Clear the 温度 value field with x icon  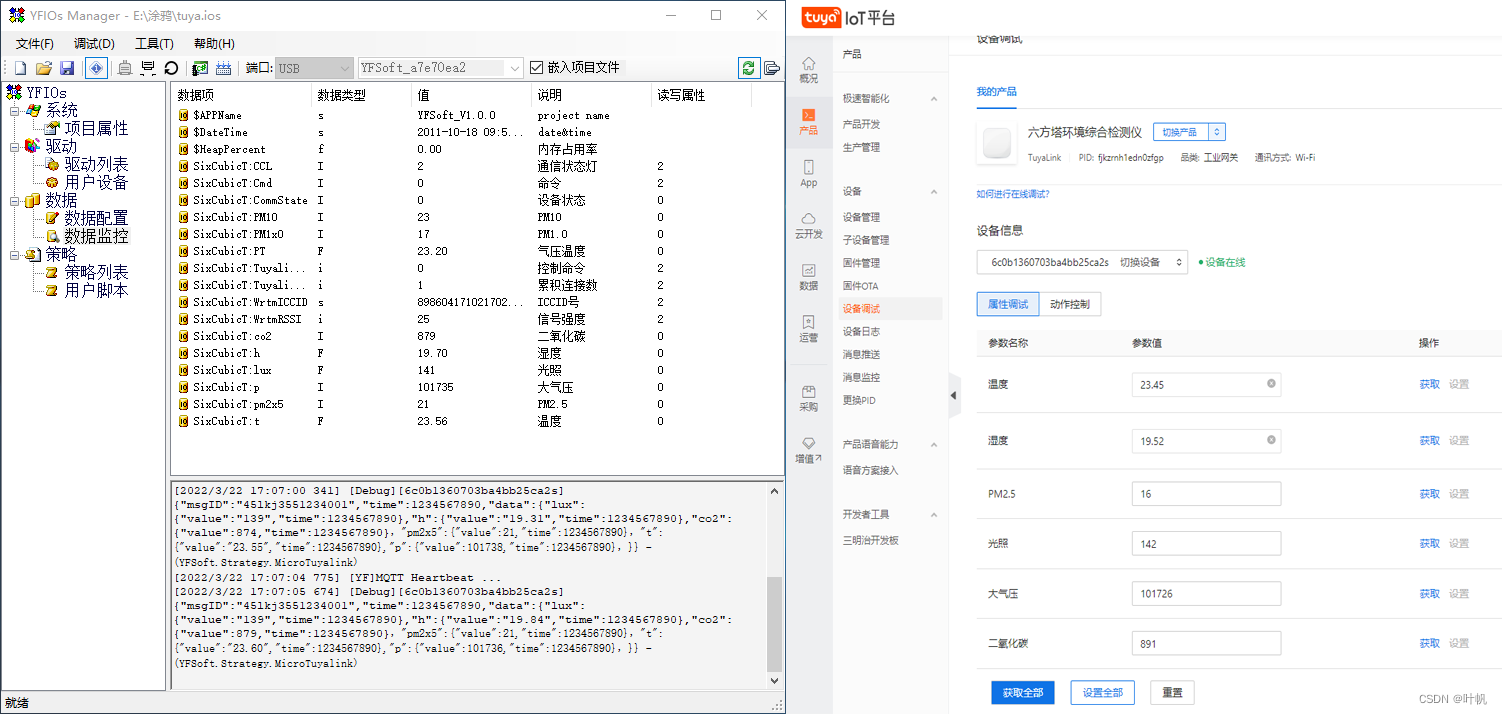[x=1271, y=384]
